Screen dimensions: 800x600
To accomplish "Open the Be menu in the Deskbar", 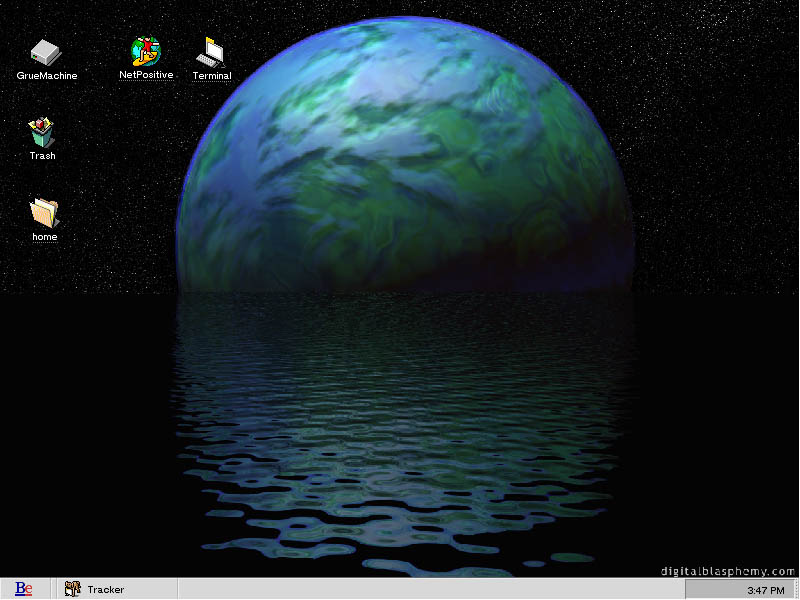I will tap(24, 589).
